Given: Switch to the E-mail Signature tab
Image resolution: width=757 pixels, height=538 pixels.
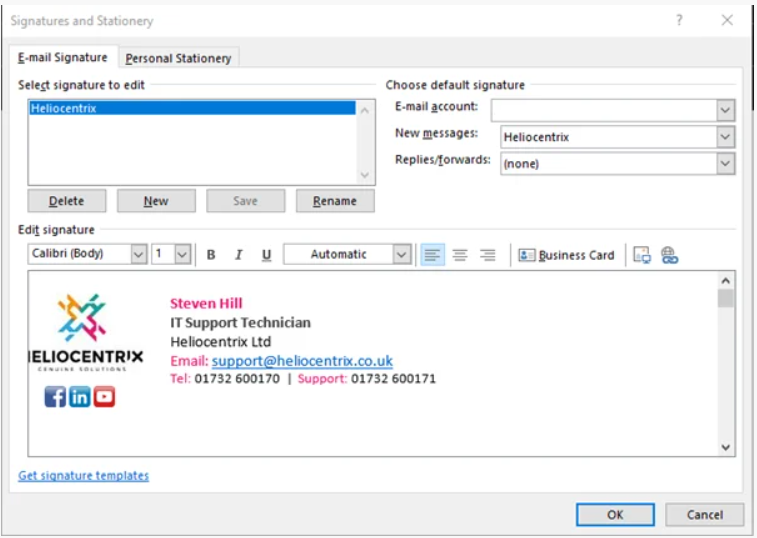Looking at the screenshot, I should (x=63, y=57).
